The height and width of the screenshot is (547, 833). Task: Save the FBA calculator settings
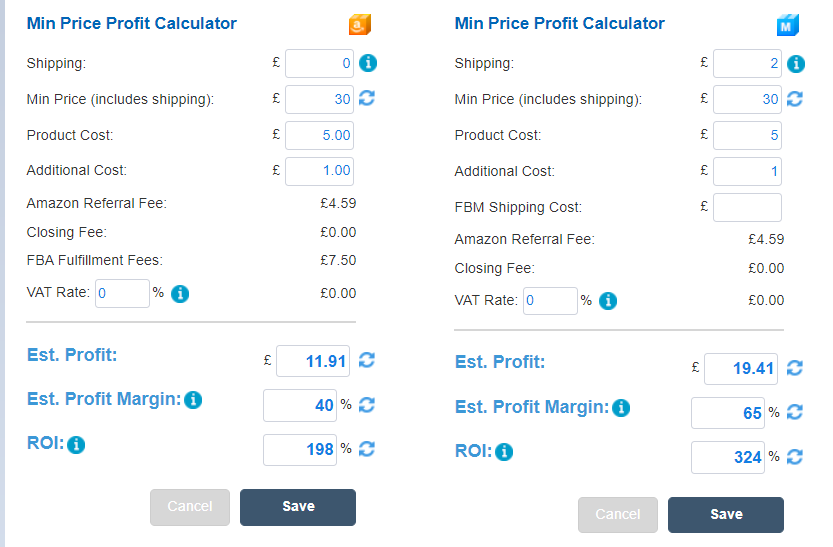(297, 507)
